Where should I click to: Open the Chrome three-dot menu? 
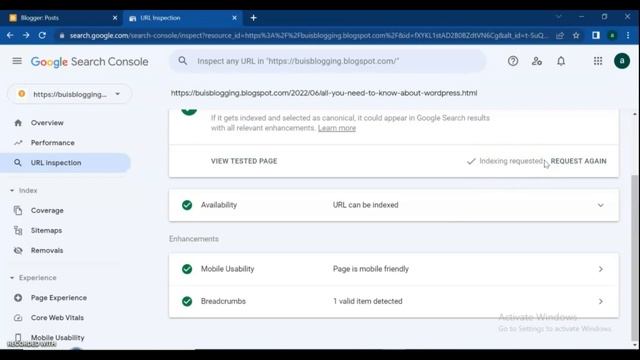[x=628, y=36]
